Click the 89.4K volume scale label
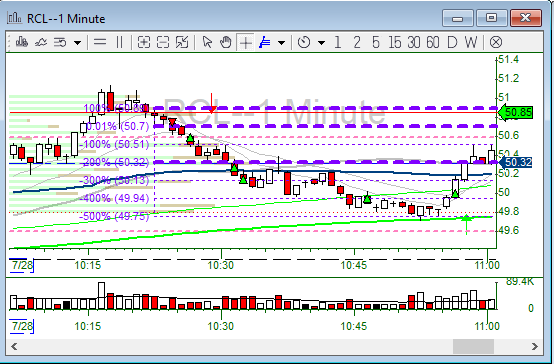 (x=519, y=281)
